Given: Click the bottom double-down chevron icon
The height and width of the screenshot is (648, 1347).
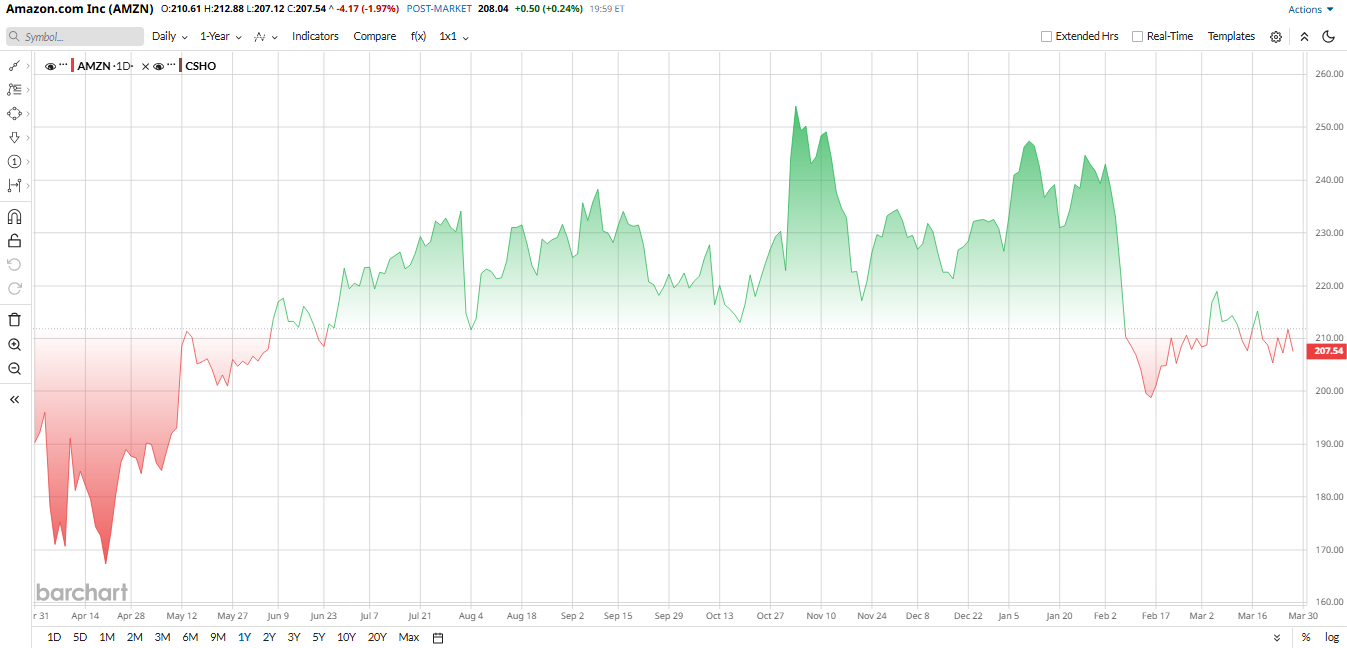Looking at the screenshot, I should (1277, 637).
